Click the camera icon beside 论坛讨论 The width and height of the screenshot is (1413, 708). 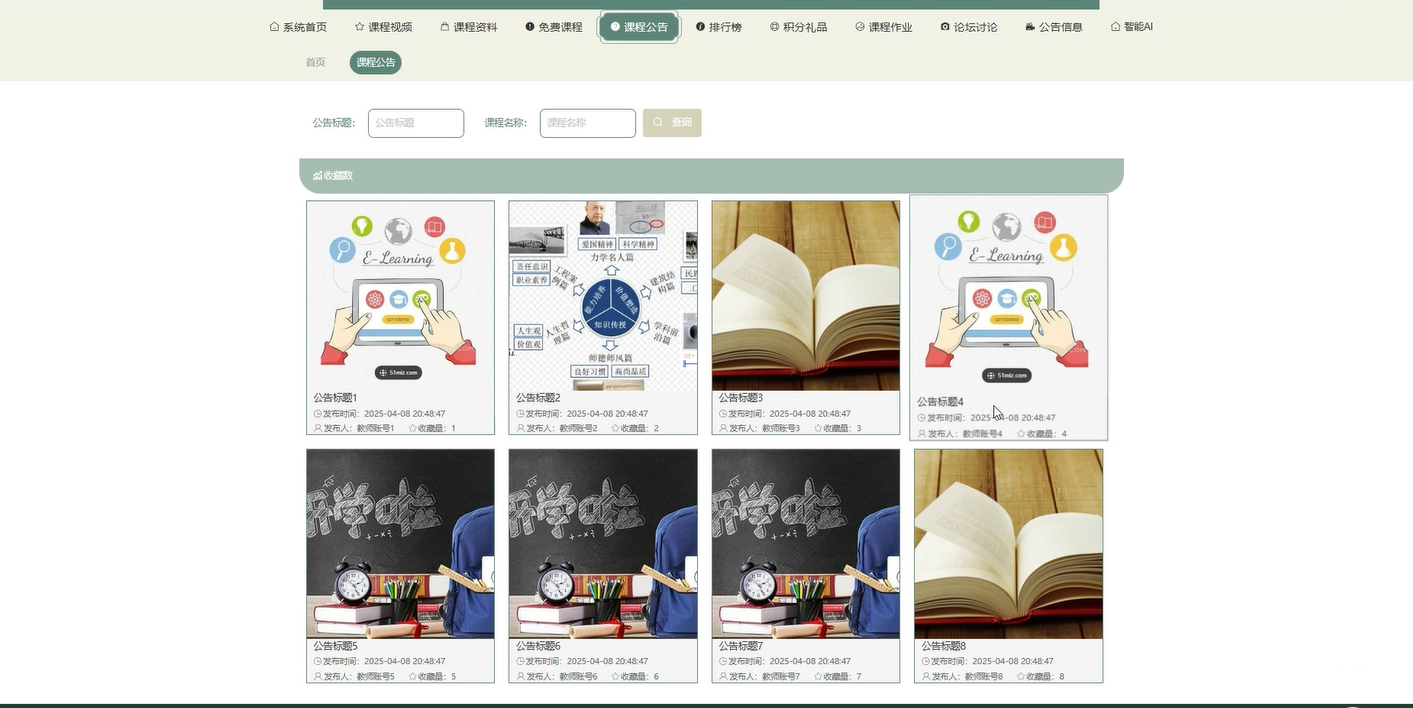point(945,27)
